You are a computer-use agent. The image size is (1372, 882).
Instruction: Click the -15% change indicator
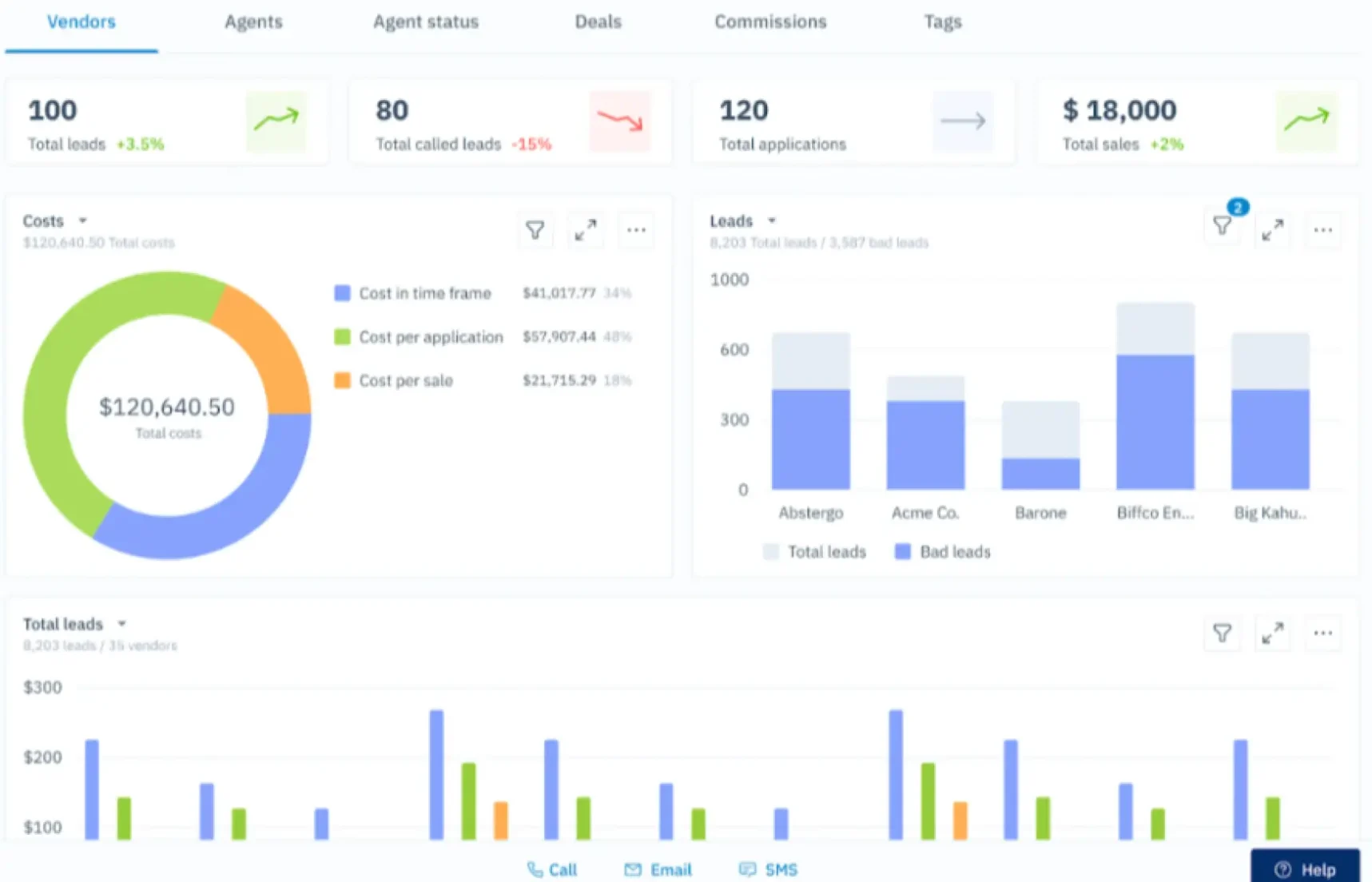(x=531, y=145)
